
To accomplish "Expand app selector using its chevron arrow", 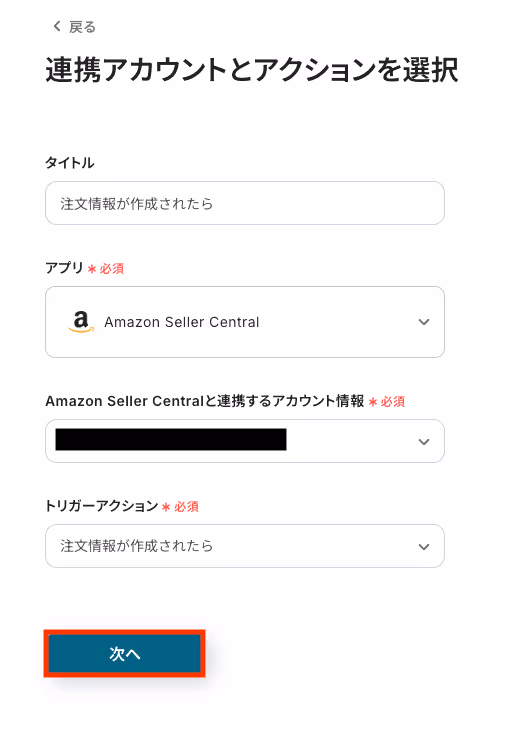I will (424, 322).
